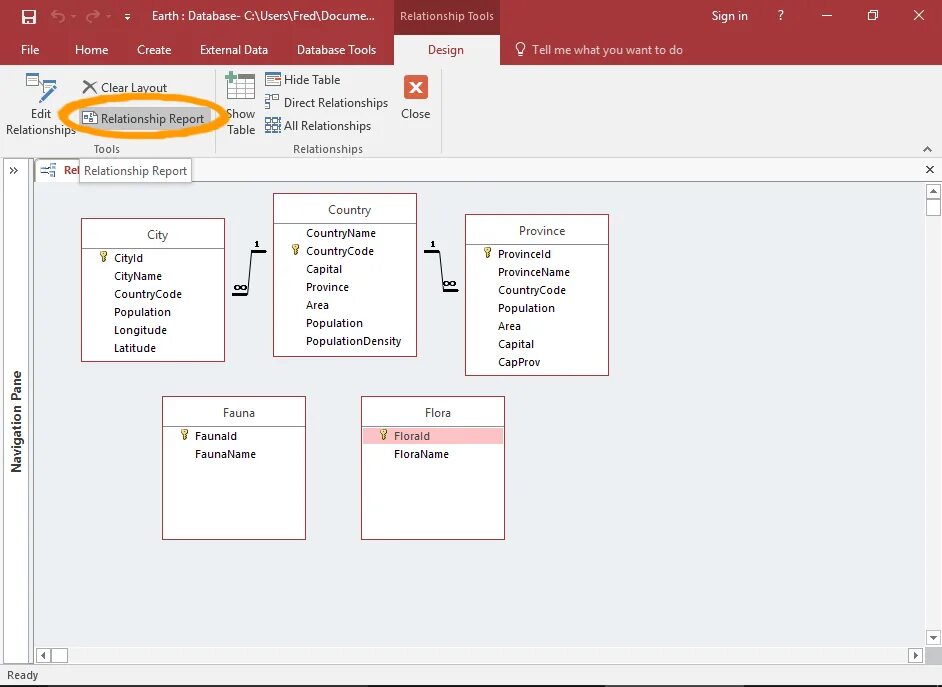This screenshot has width=942, height=687.
Task: Select highlighted FloraId field
Action: 433,435
